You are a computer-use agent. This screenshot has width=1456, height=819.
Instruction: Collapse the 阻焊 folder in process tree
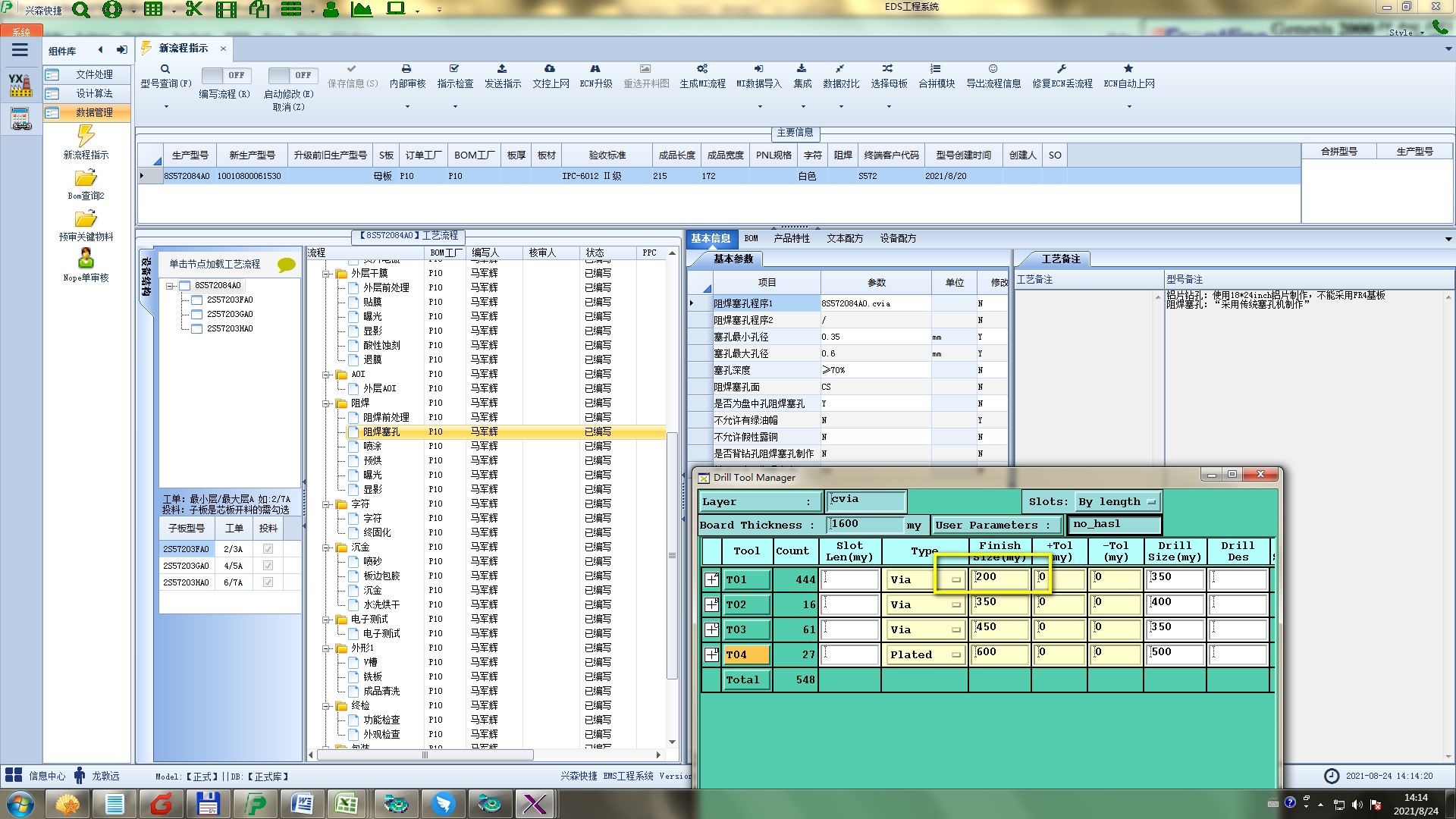pyautogui.click(x=326, y=403)
